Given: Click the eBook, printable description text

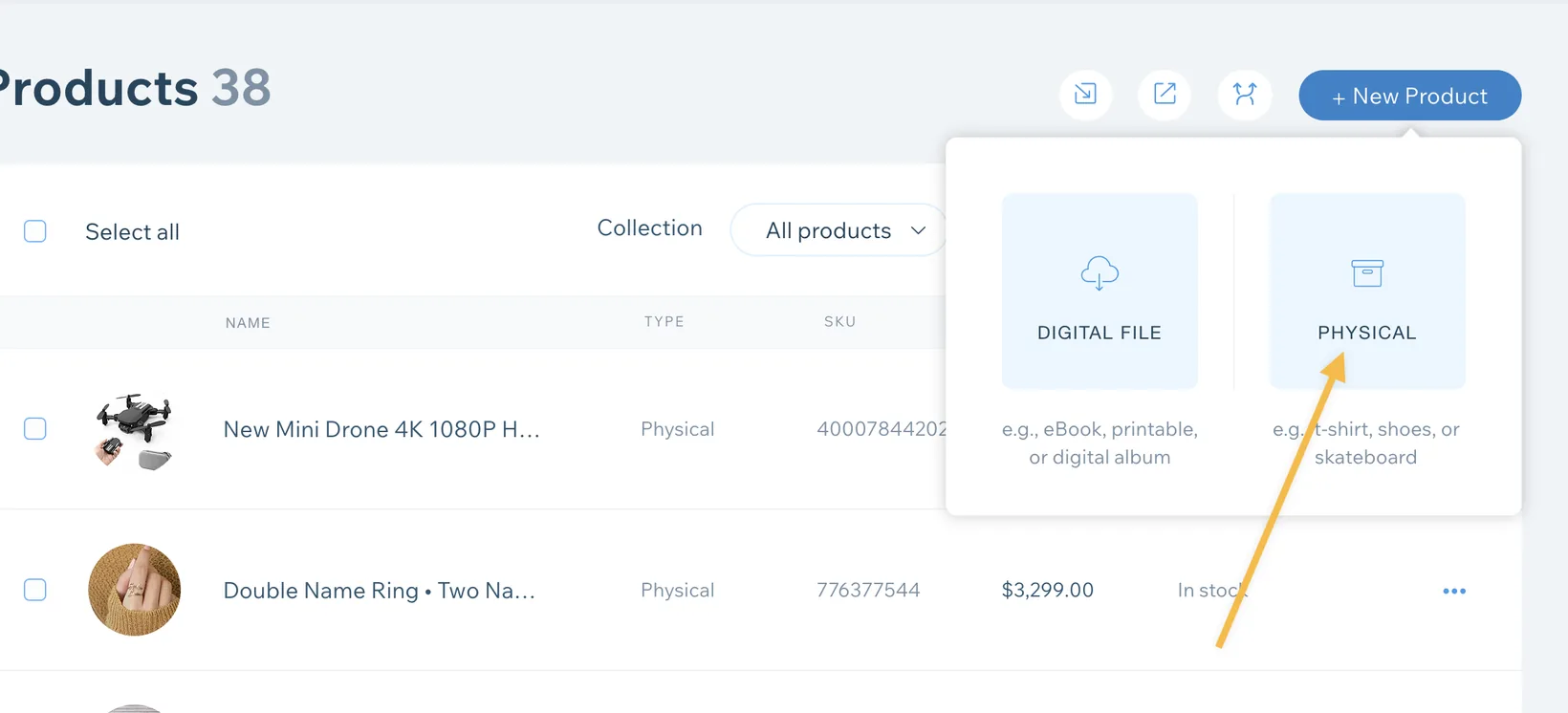Looking at the screenshot, I should point(1100,443).
